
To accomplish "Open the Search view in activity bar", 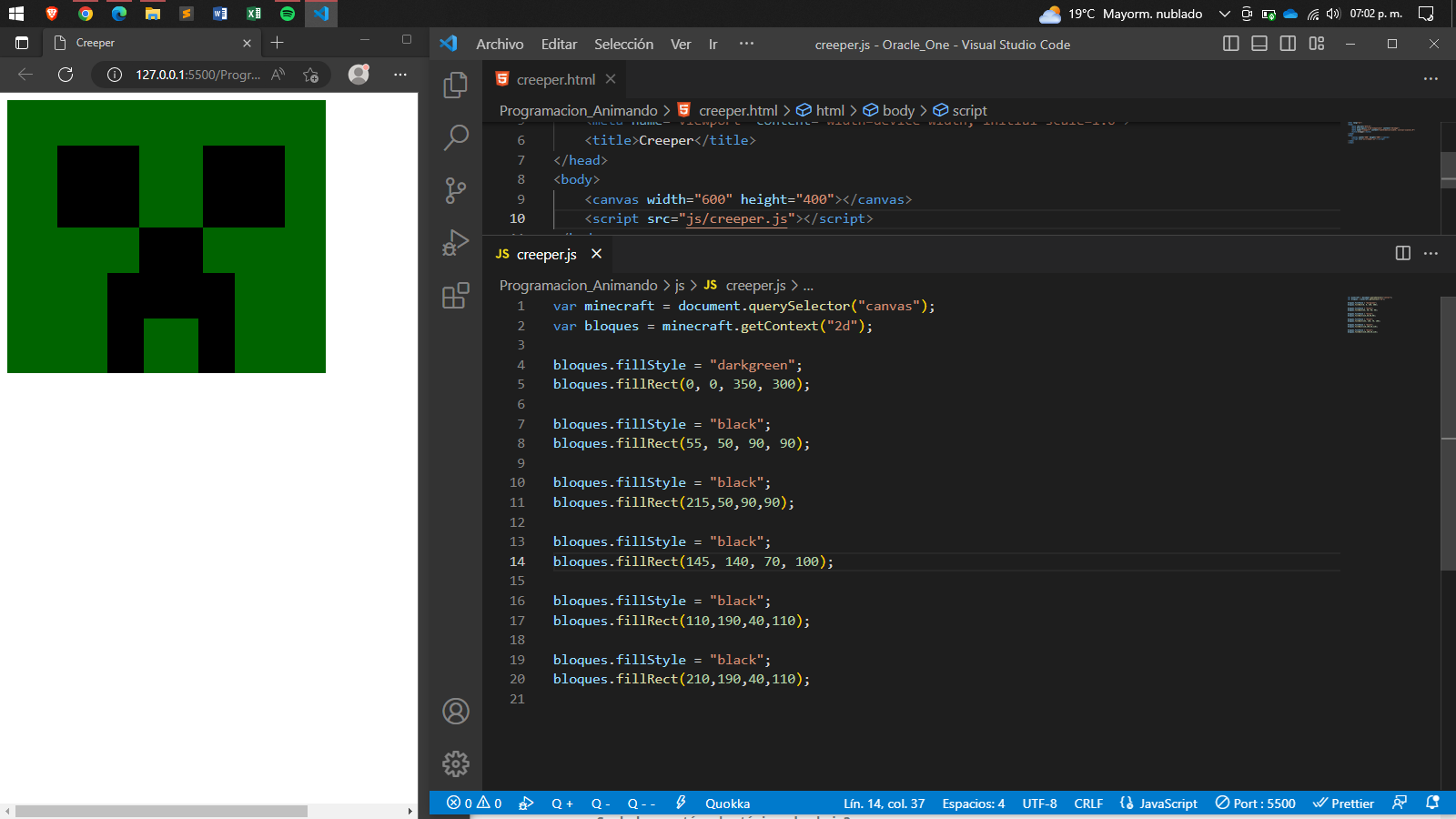I will [x=456, y=137].
